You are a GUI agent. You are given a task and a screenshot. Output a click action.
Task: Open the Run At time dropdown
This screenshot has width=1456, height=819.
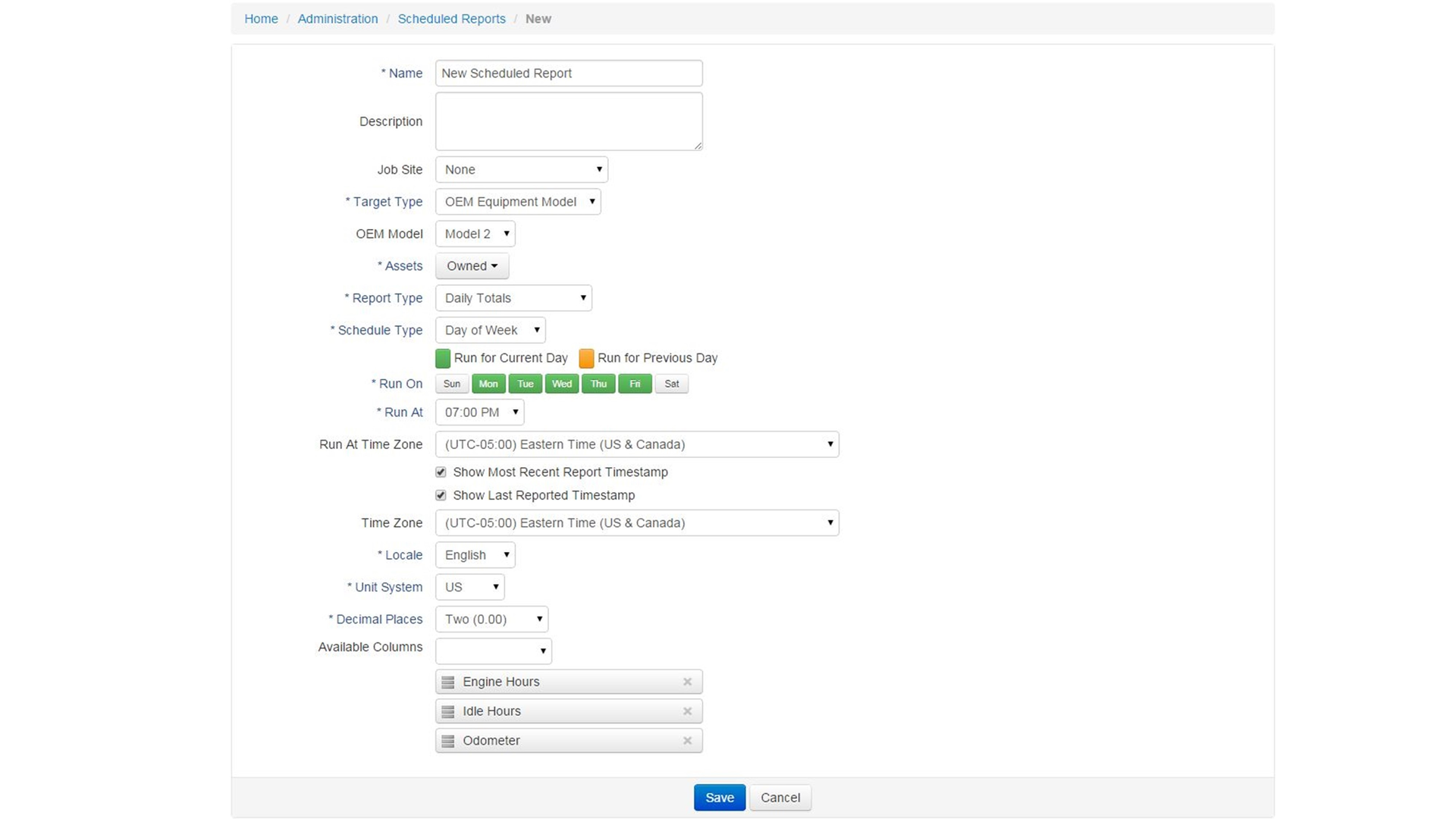pyautogui.click(x=480, y=413)
